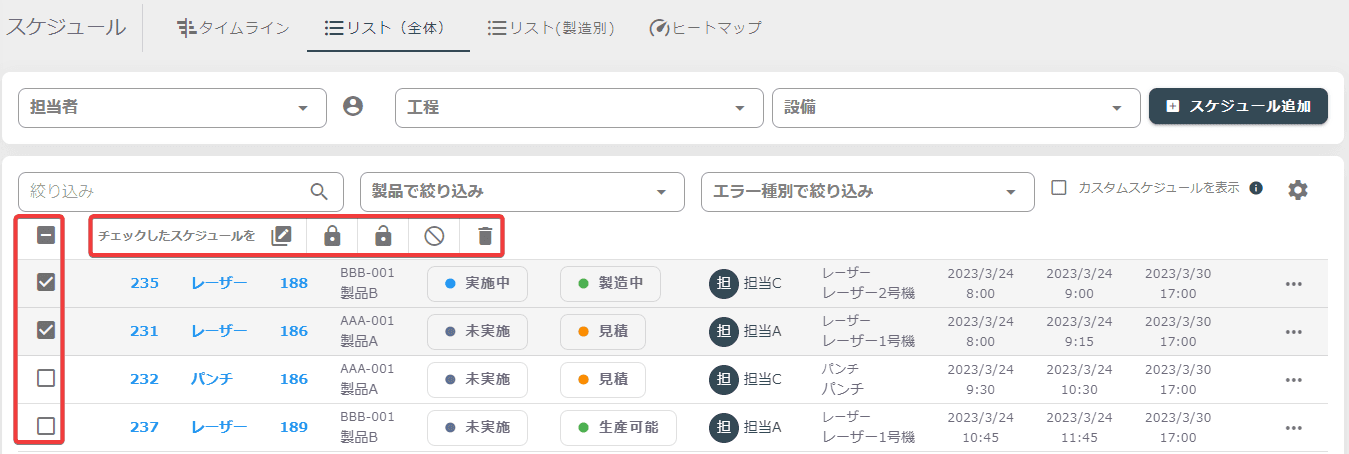Click the スケジュール追加 button
This screenshot has width=1349, height=454.
coord(1238,106)
